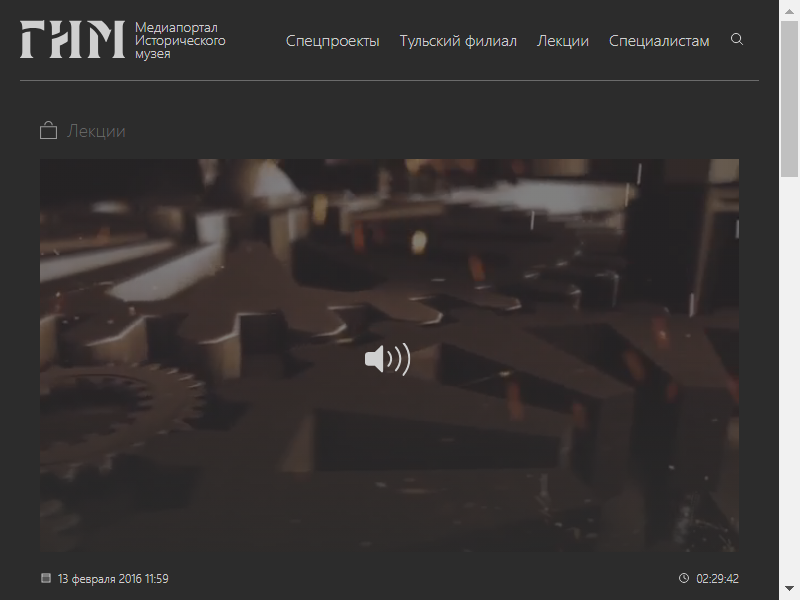
Task: Click the vertical scrollbar thumb
Action: pyautogui.click(x=789, y=99)
